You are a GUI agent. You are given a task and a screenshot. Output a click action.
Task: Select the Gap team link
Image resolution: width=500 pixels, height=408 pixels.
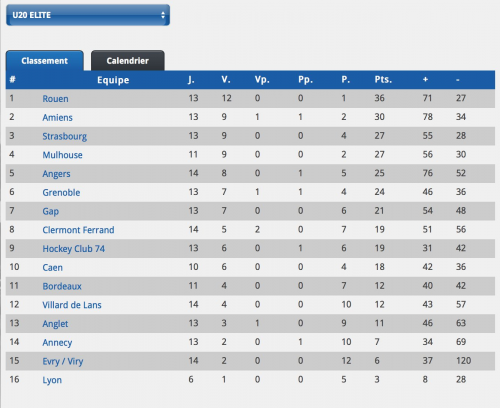(51, 211)
